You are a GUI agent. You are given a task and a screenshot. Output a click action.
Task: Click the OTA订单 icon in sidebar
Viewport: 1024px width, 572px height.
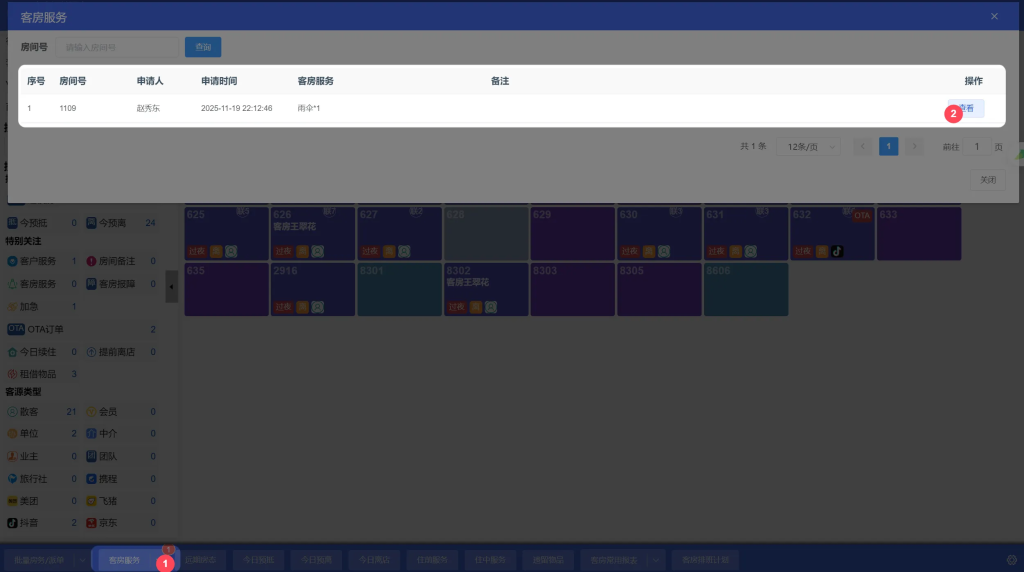[x=15, y=329]
